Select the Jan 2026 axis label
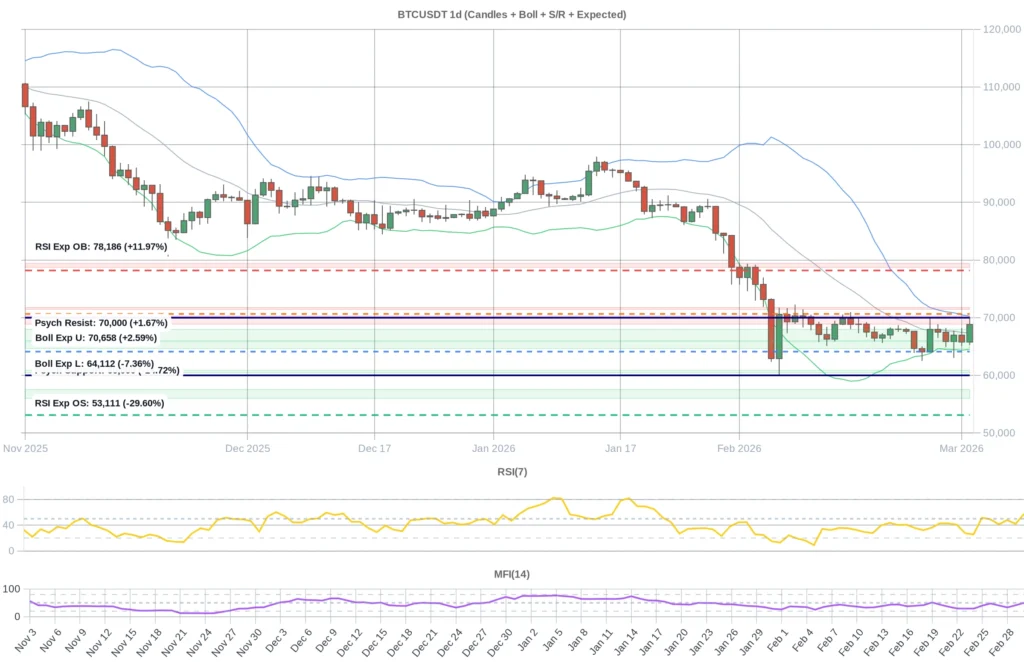 point(493,448)
